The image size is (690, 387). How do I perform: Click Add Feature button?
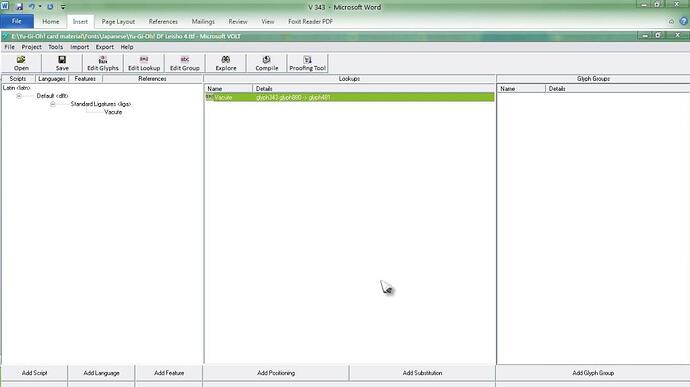169,373
